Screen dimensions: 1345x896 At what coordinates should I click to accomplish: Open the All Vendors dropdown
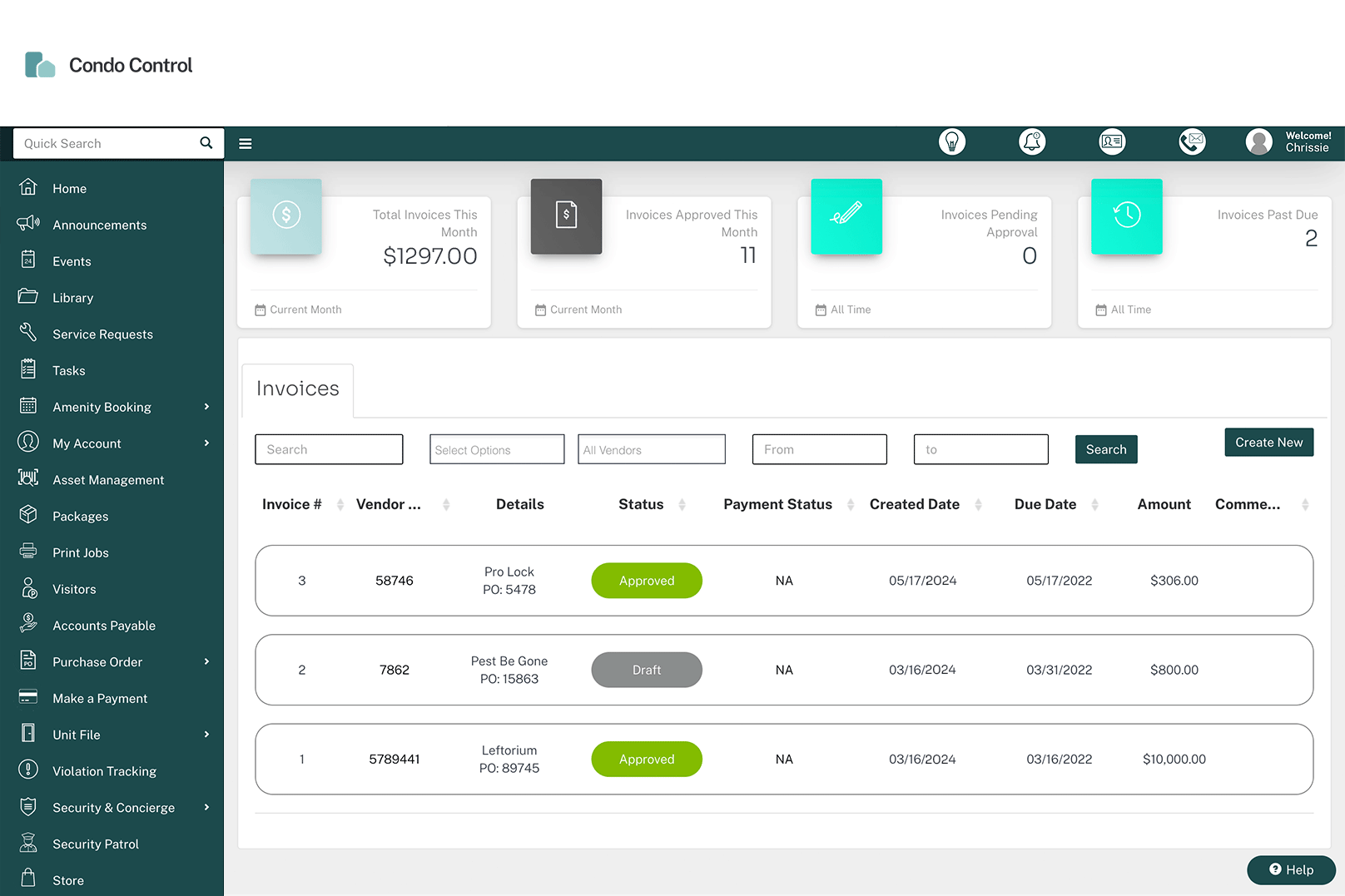[651, 449]
